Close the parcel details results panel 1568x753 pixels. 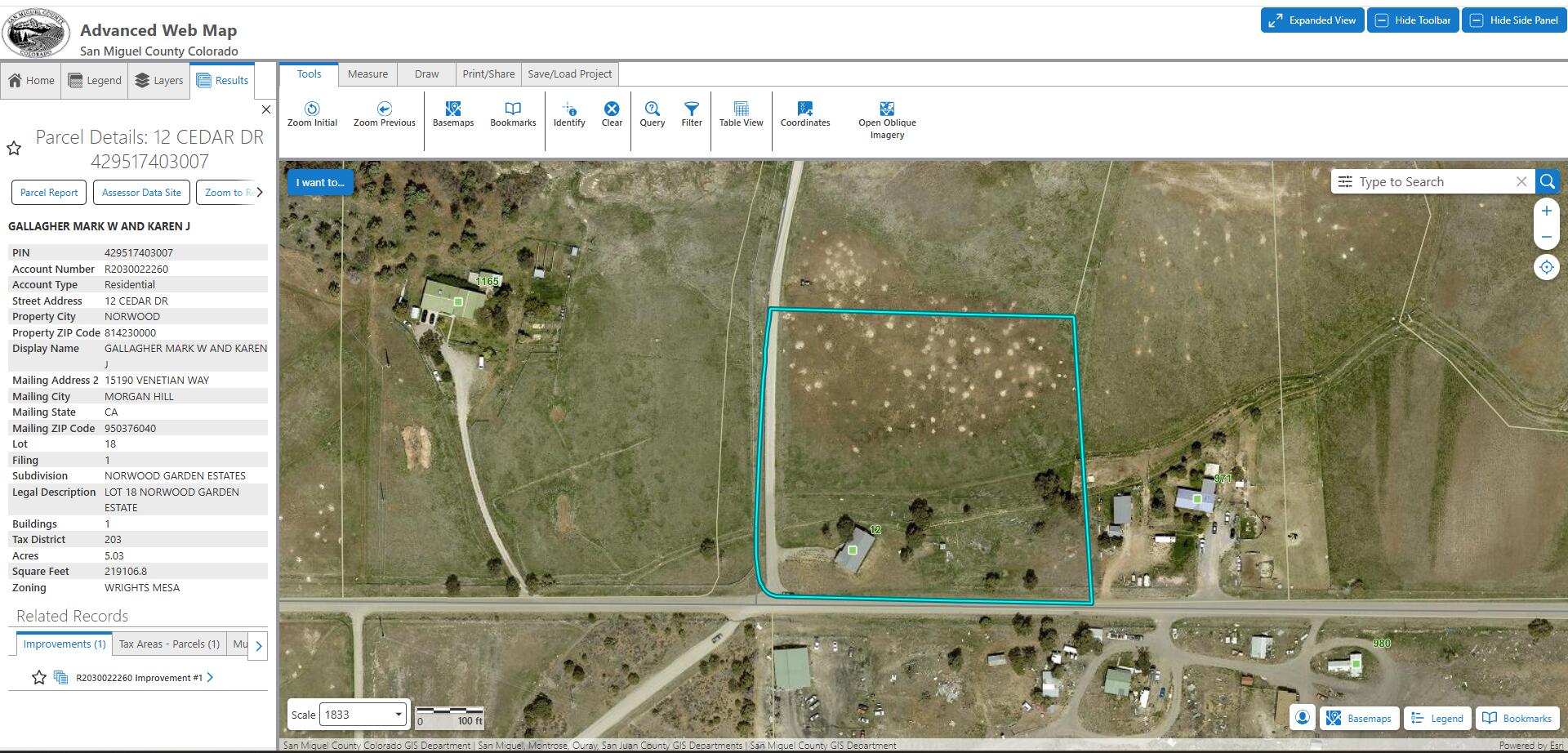(265, 109)
